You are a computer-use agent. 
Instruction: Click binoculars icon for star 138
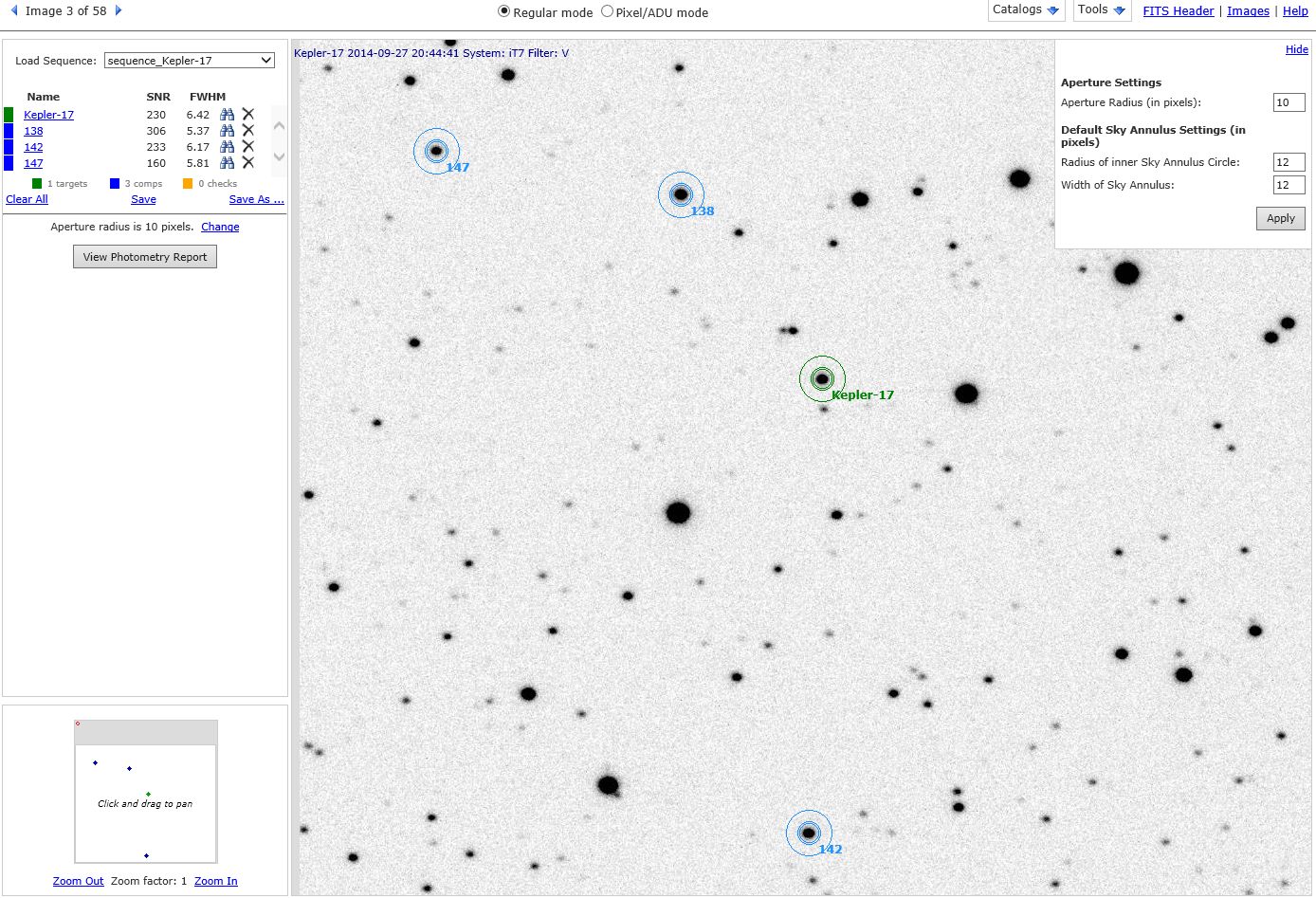pyautogui.click(x=227, y=131)
